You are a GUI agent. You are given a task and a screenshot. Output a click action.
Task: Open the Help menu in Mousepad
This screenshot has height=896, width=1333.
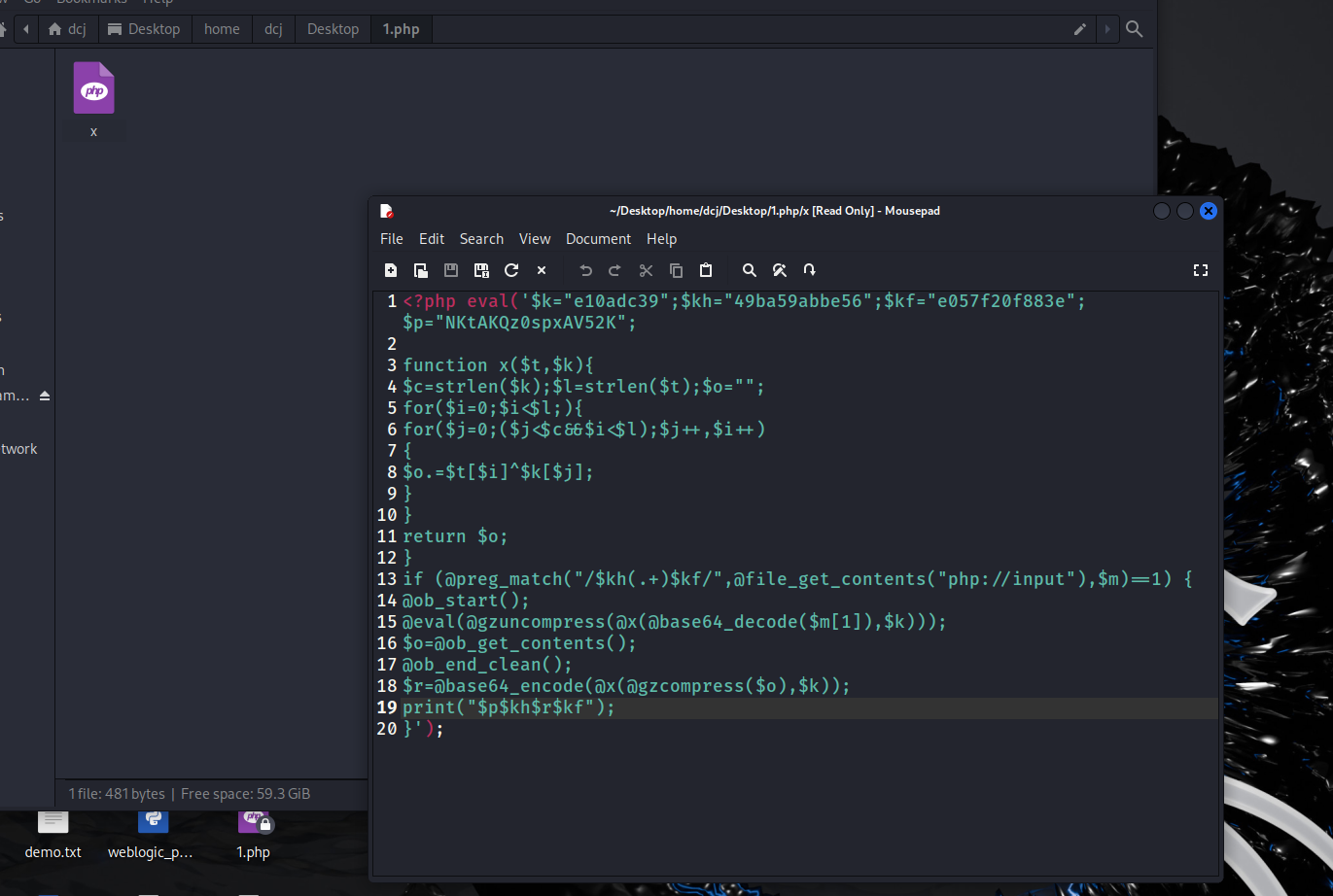point(661,239)
